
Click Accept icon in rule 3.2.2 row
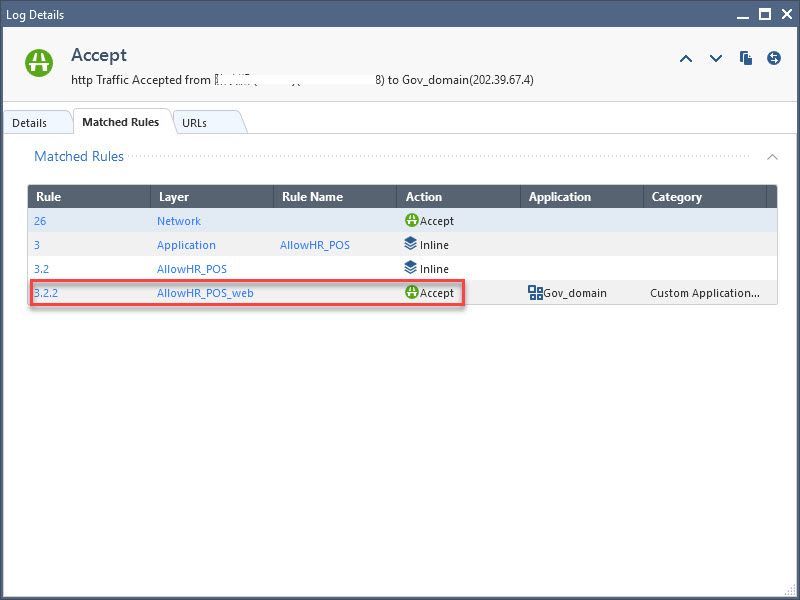tap(411, 293)
